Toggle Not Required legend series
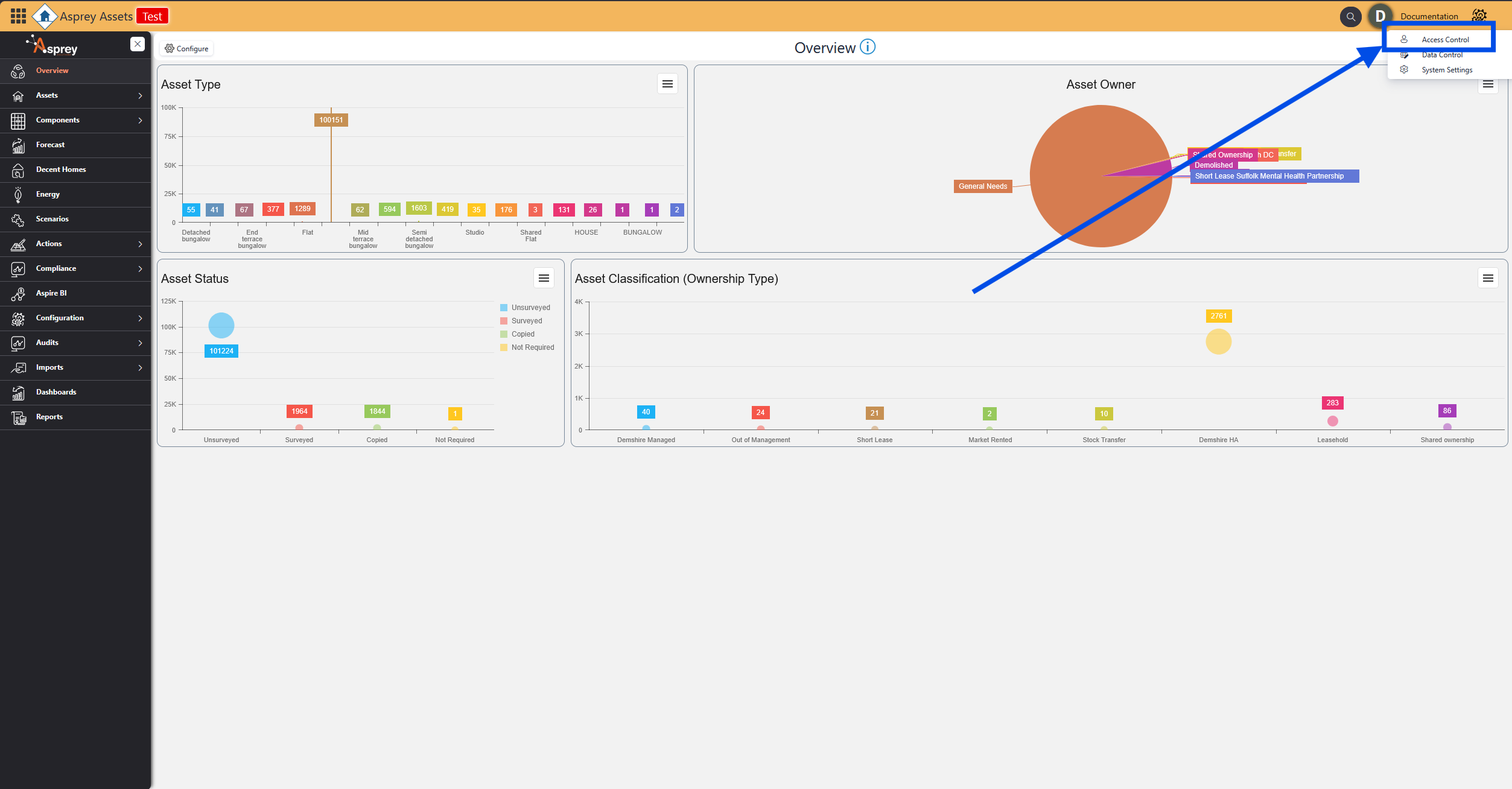This screenshot has width=1512, height=789. tap(532, 347)
